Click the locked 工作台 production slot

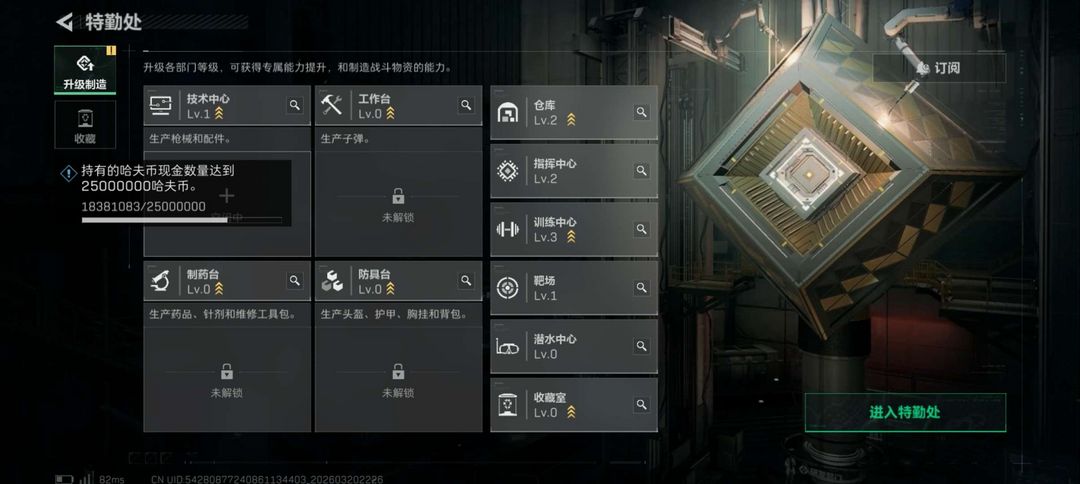tap(398, 204)
